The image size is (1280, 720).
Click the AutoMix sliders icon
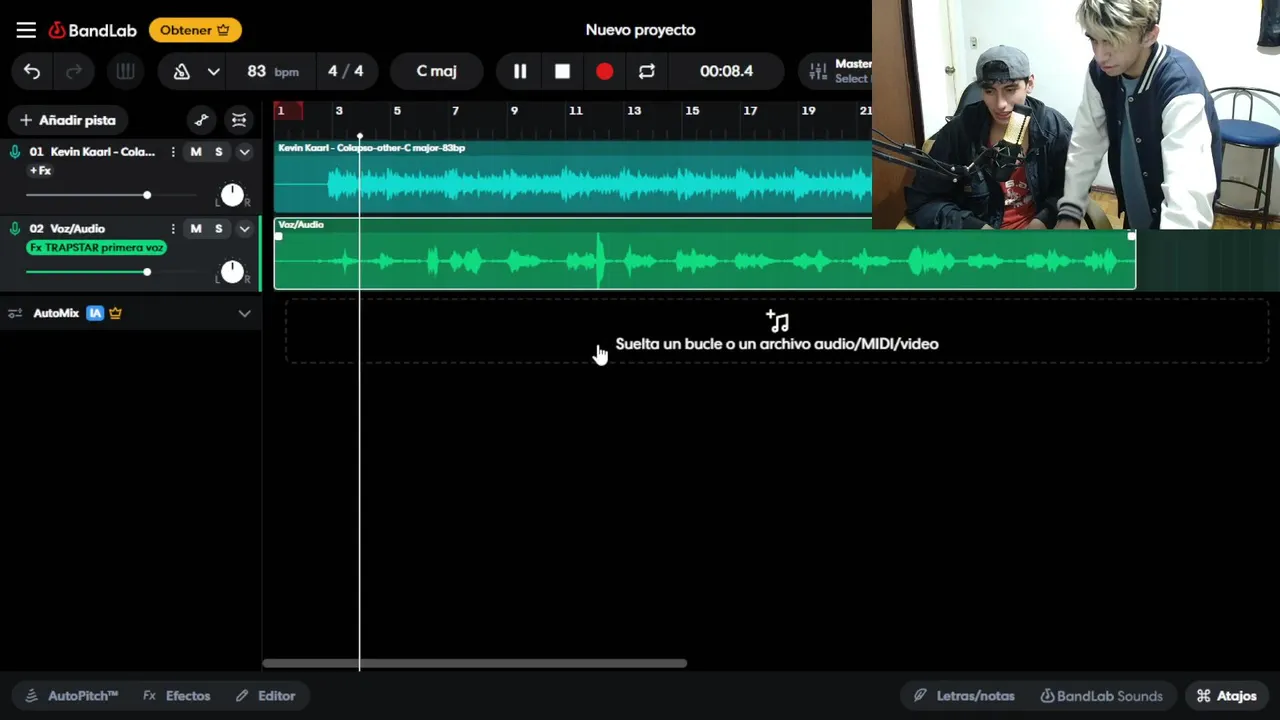coord(15,313)
